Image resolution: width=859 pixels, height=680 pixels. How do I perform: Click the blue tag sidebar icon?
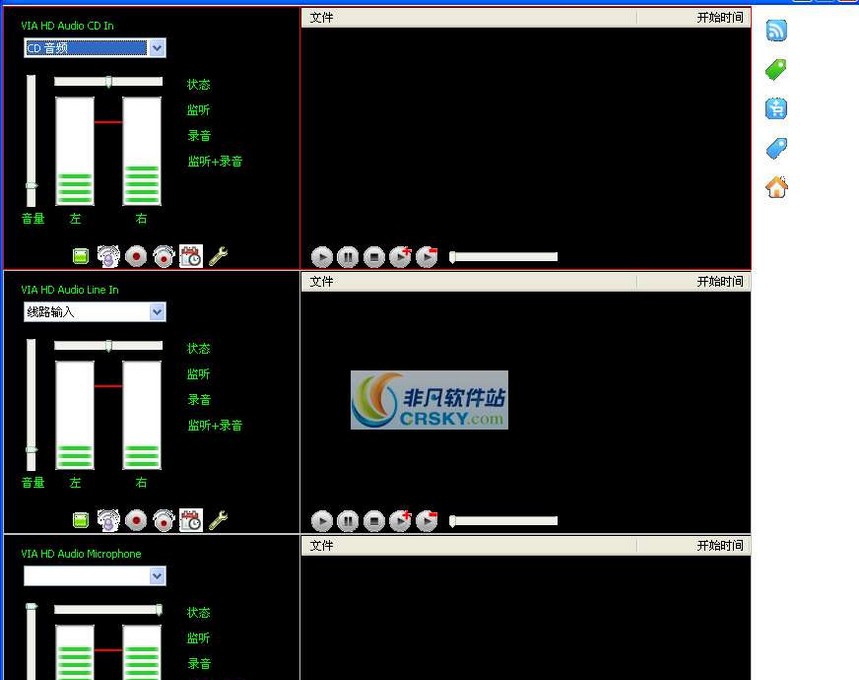click(x=776, y=148)
